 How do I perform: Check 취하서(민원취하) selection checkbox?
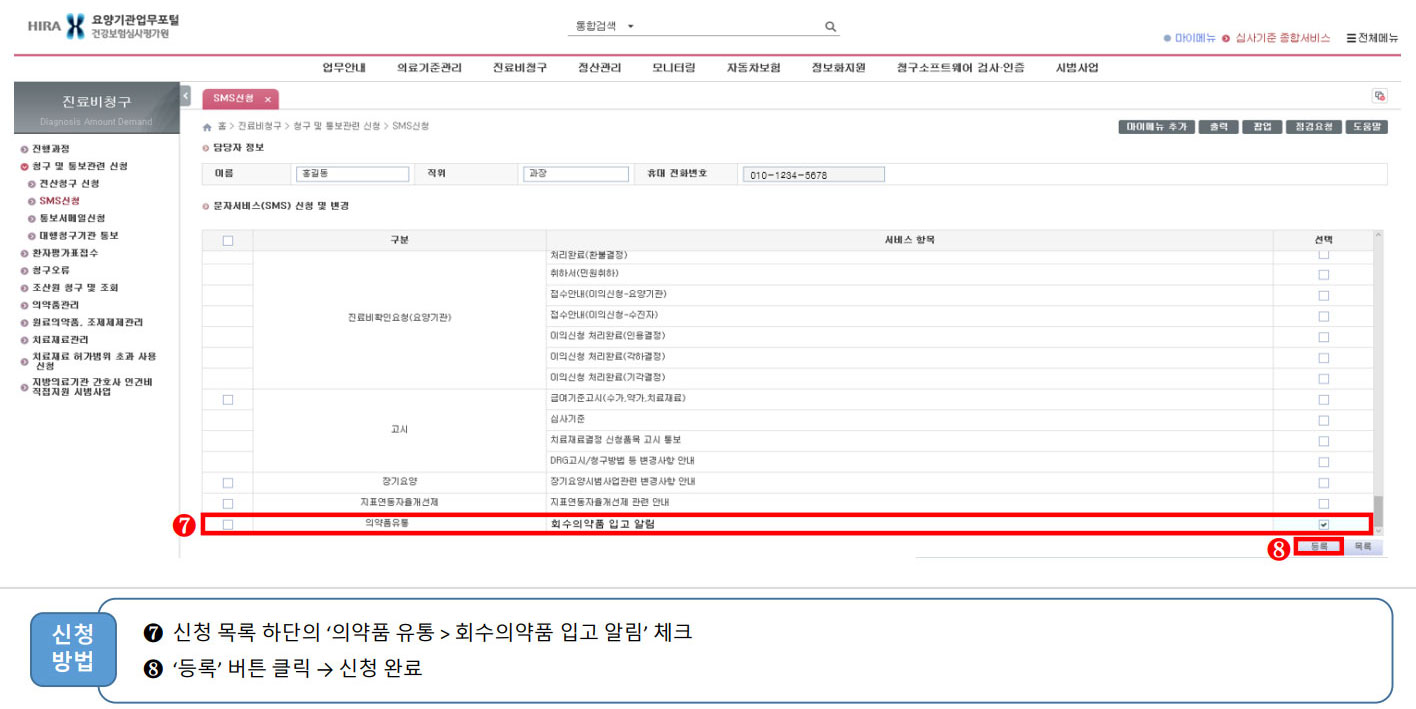tap(1324, 274)
